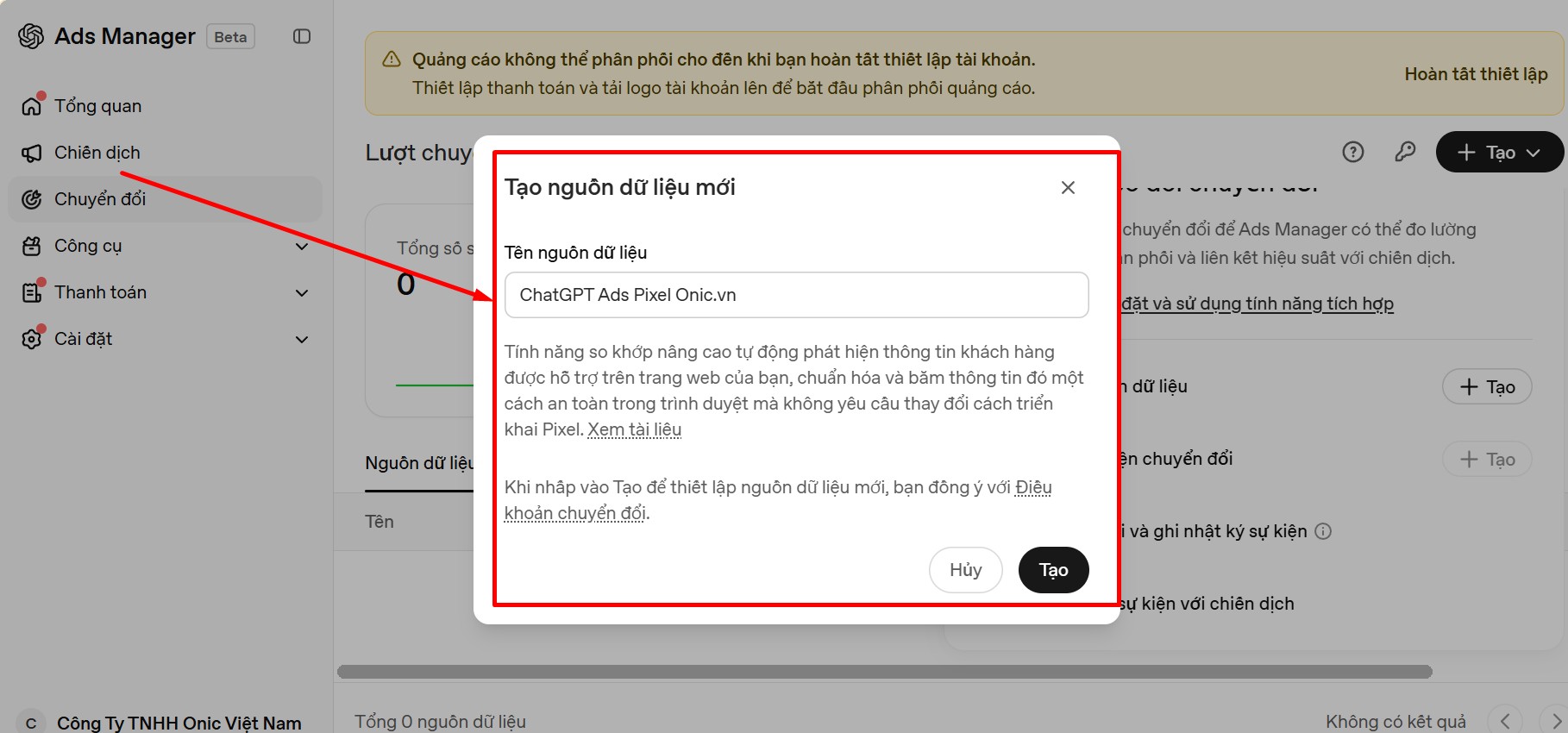
Task: Click the key icon in the top toolbar
Action: [1405, 153]
